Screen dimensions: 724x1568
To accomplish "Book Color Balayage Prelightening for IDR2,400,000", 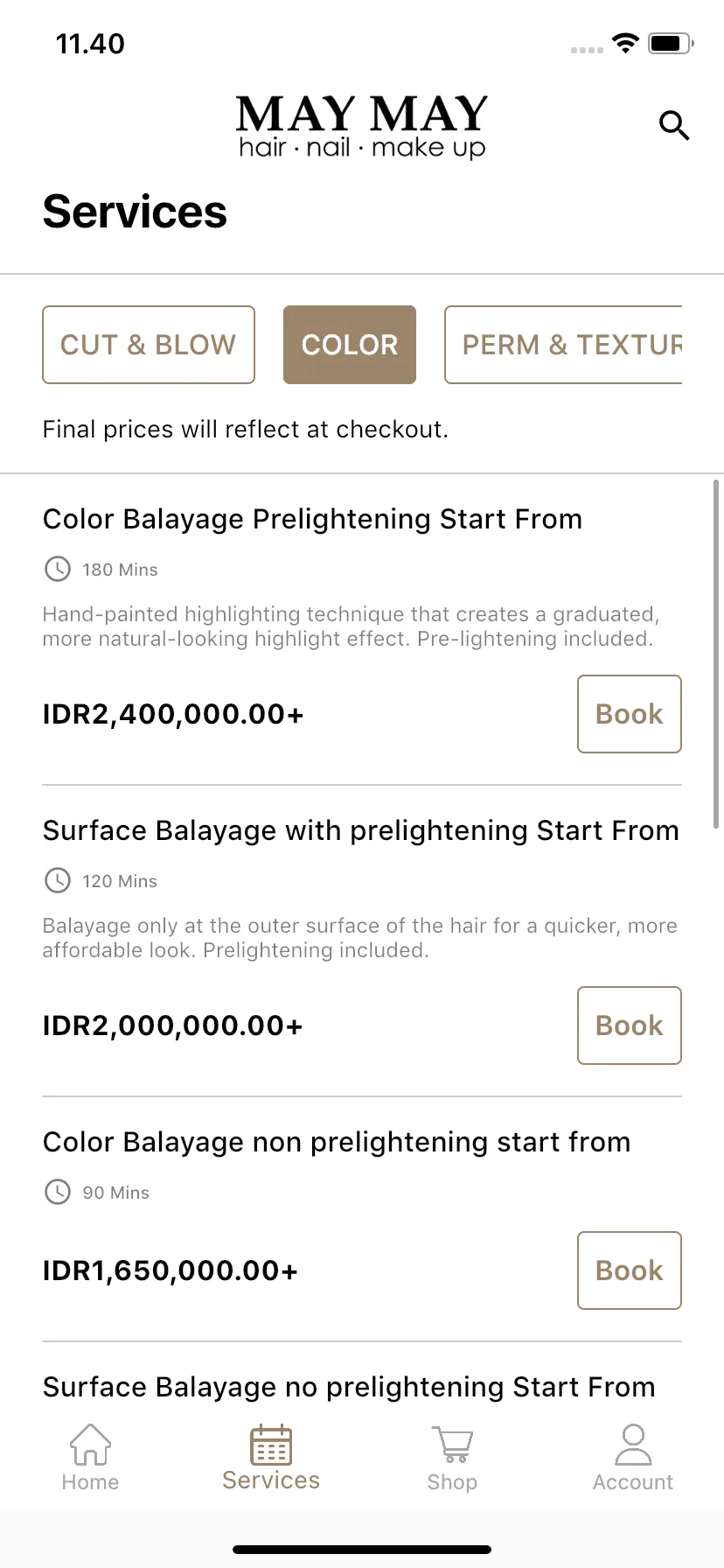I will coord(630,714).
